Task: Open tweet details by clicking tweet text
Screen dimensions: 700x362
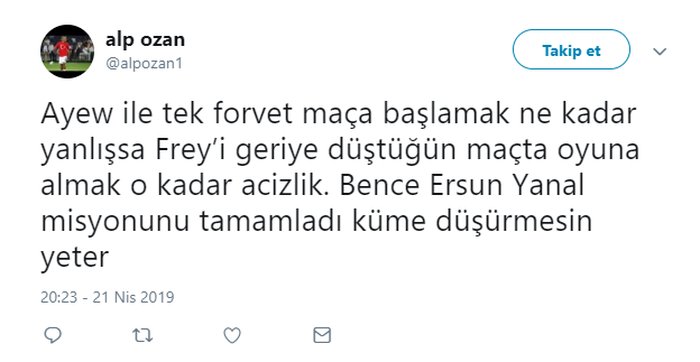Action: 339,186
